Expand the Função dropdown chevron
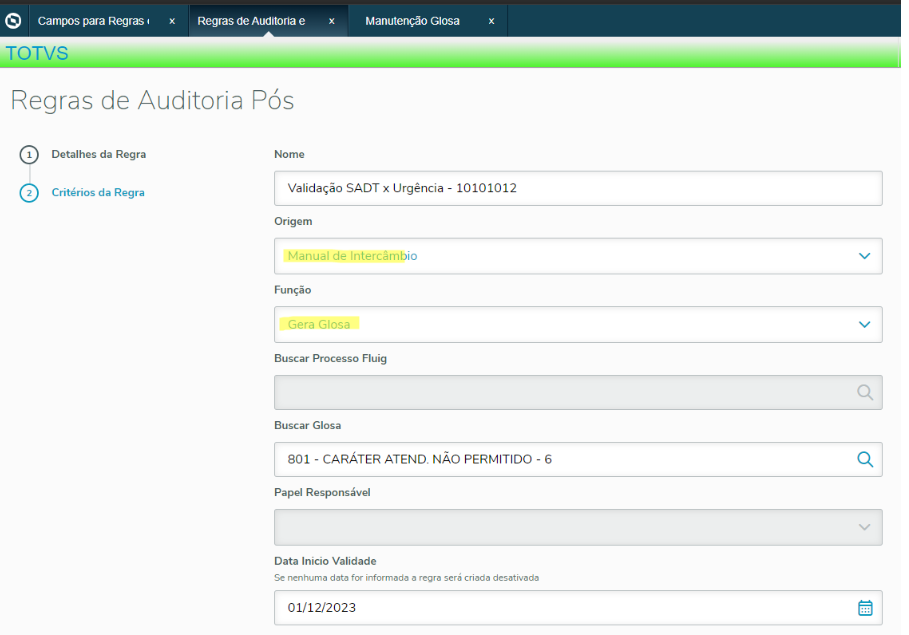Screen dimensions: 909x635 (865, 324)
